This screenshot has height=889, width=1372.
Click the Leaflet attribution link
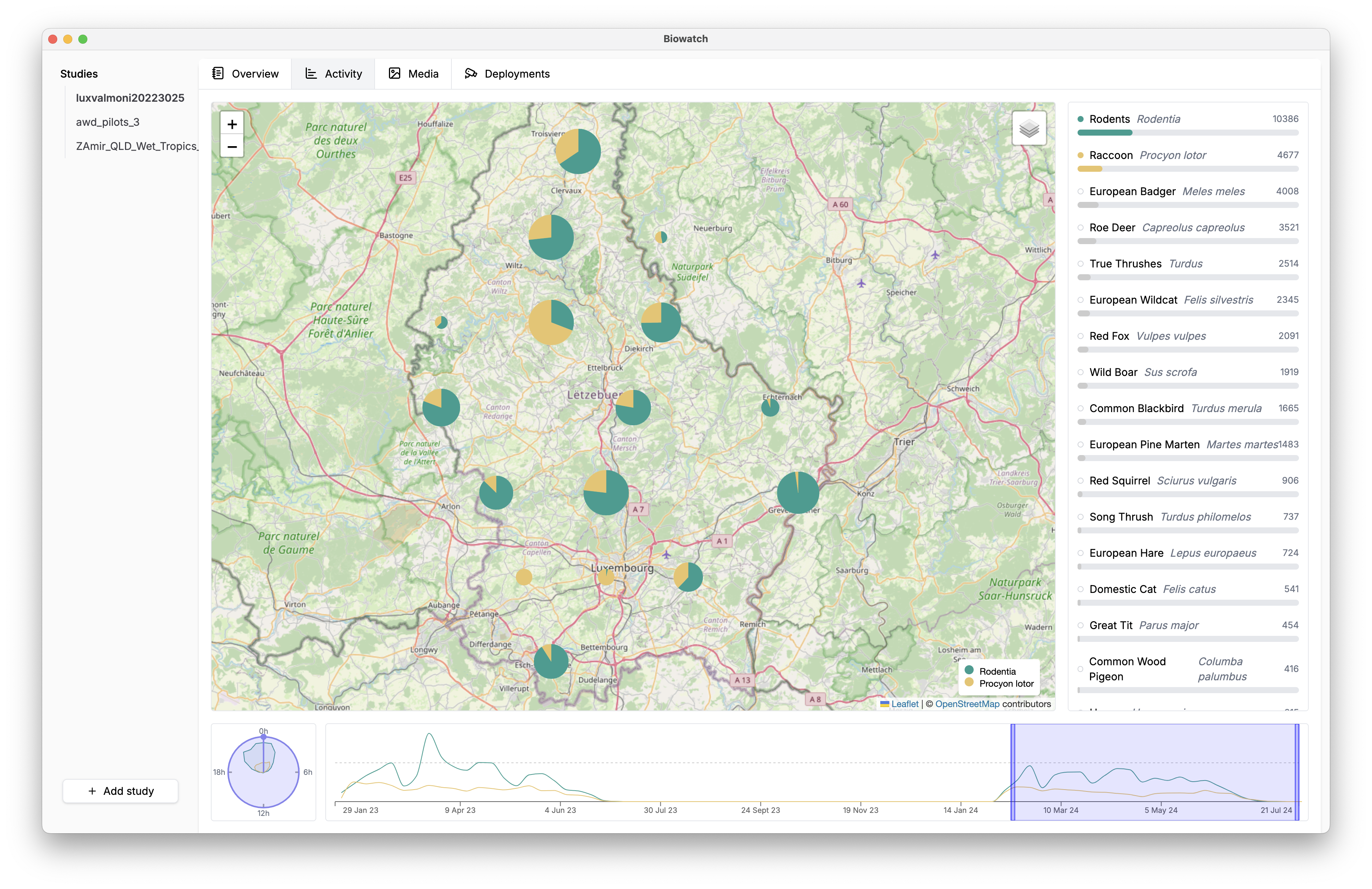click(905, 704)
